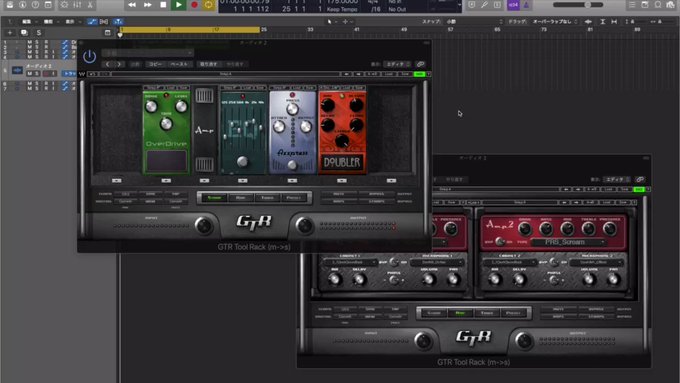Open the List Editors icon
The height and width of the screenshot is (383, 680).
point(632,4)
